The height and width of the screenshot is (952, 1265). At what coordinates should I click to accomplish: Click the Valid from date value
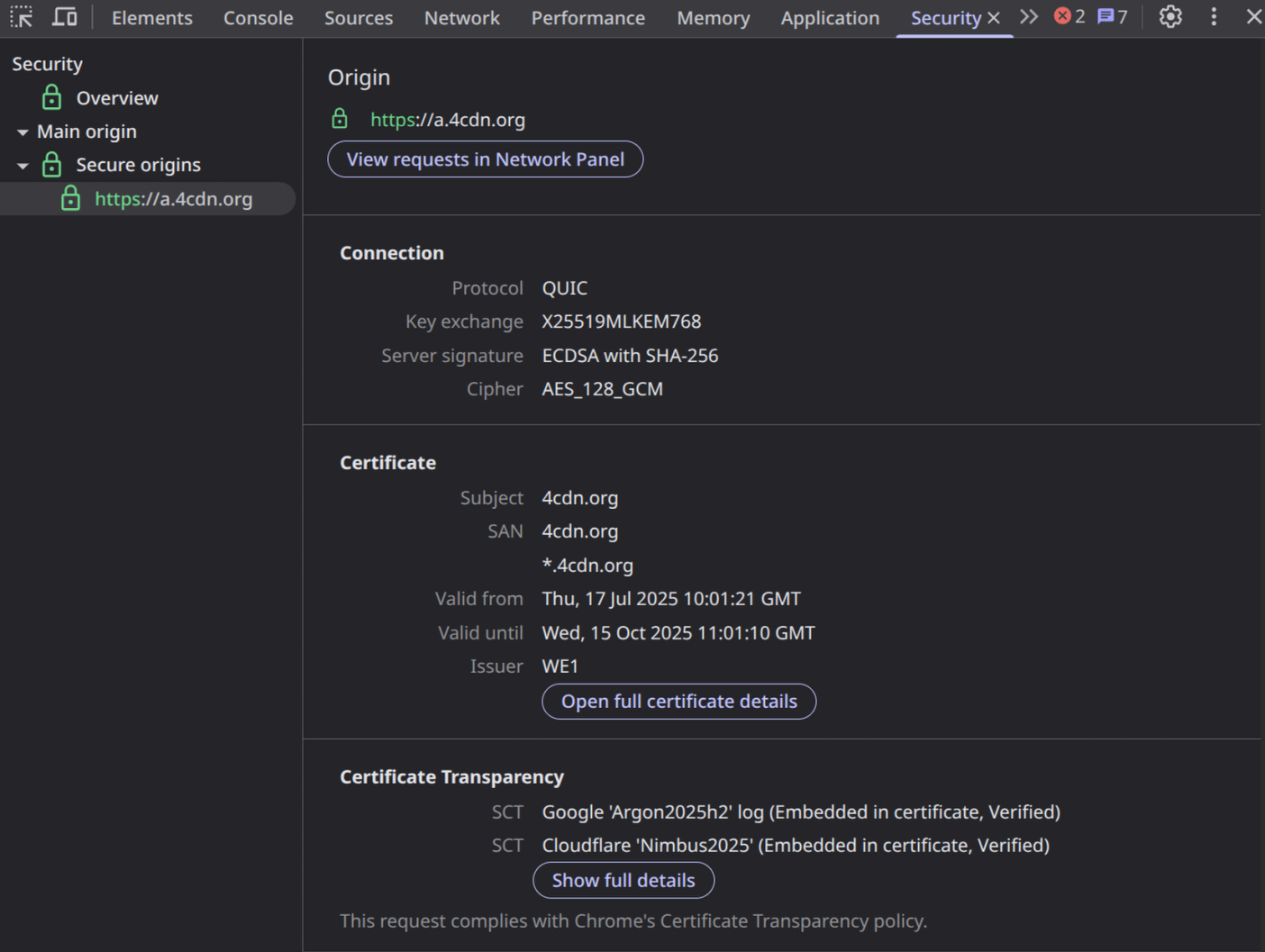[x=671, y=599]
